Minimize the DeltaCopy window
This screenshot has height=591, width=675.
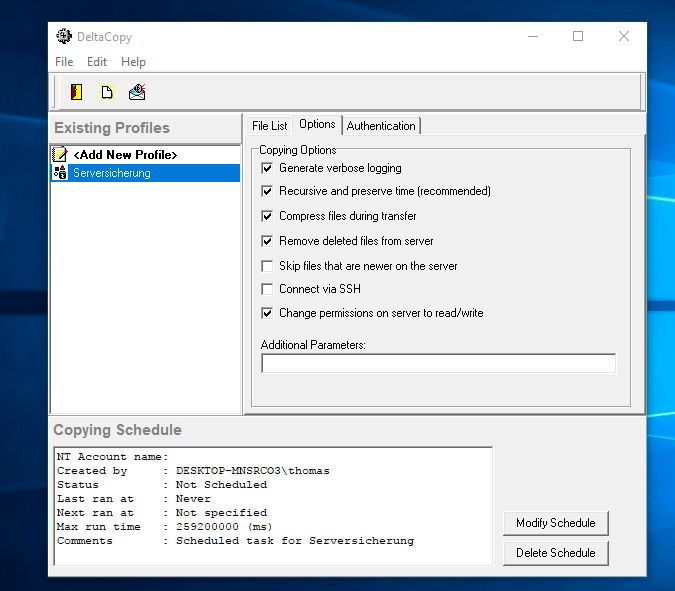pyautogui.click(x=533, y=36)
